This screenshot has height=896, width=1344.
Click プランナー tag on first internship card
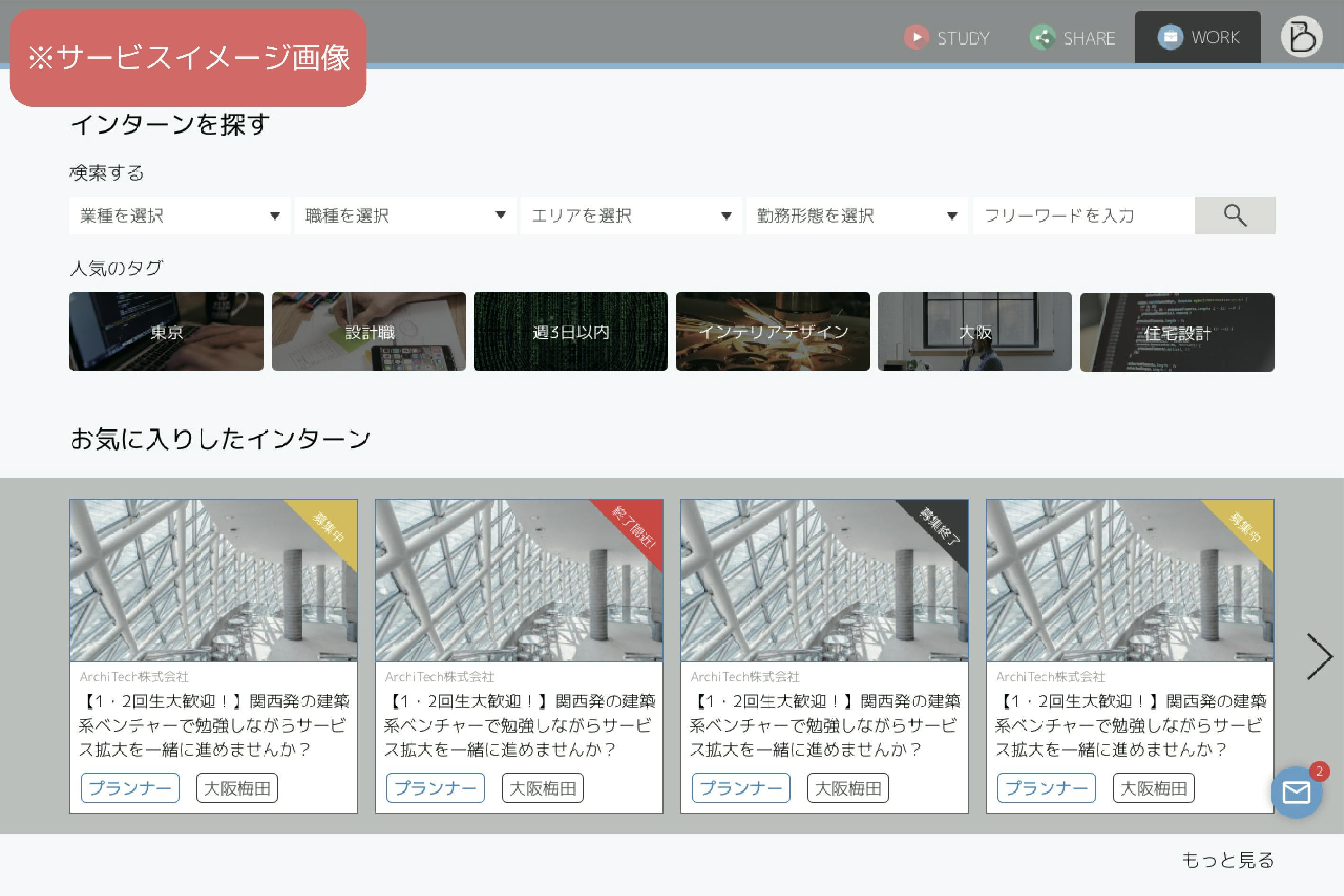[x=130, y=788]
